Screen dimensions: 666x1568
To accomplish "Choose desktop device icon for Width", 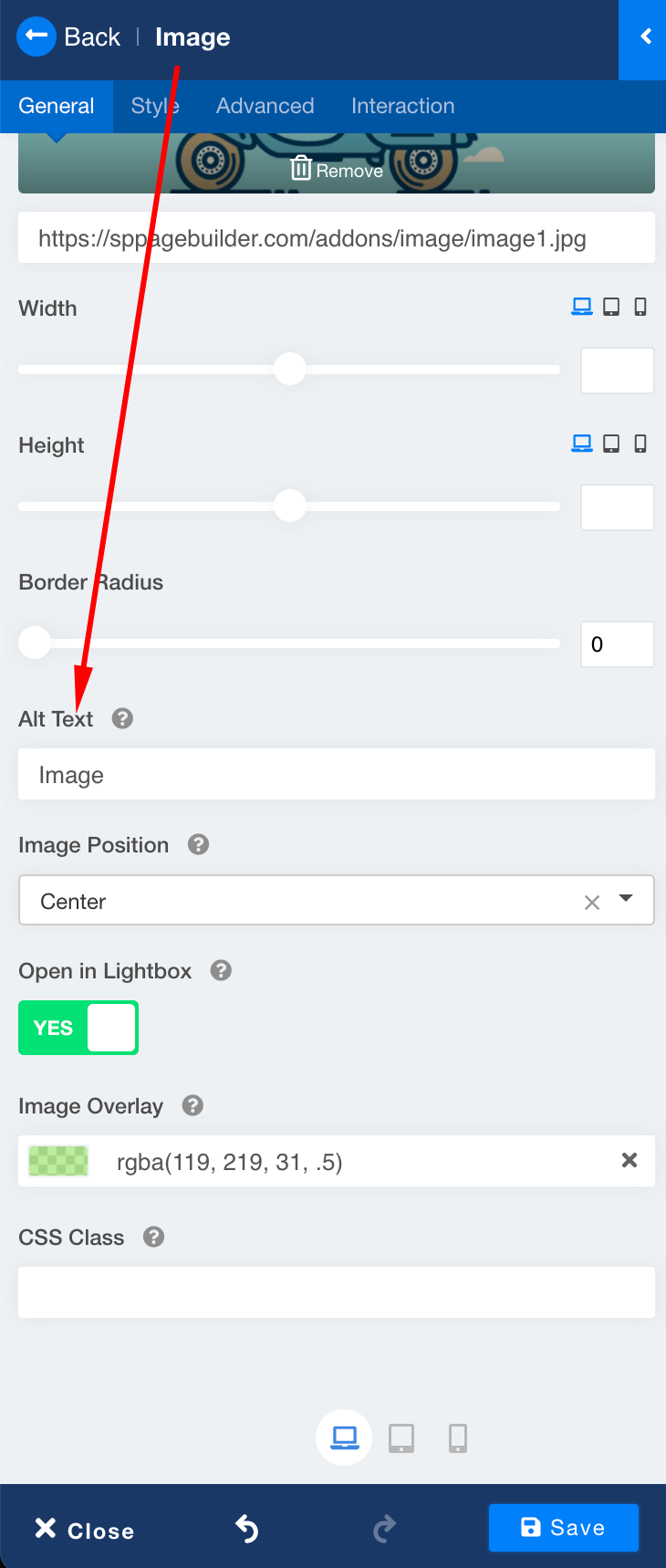I will [581, 308].
